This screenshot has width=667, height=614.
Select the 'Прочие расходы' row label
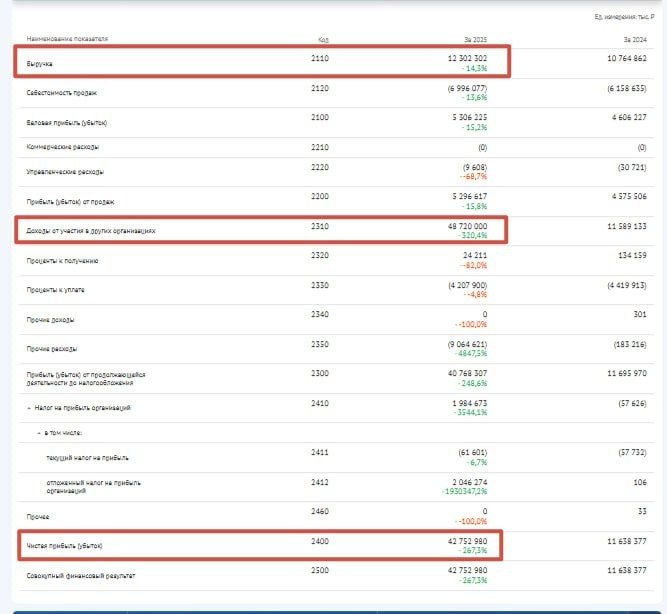(x=52, y=349)
